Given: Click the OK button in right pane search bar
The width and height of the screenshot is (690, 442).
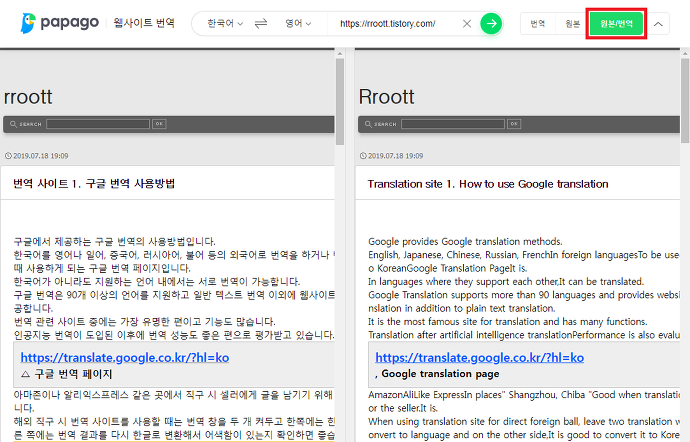Looking at the screenshot, I should tap(514, 124).
